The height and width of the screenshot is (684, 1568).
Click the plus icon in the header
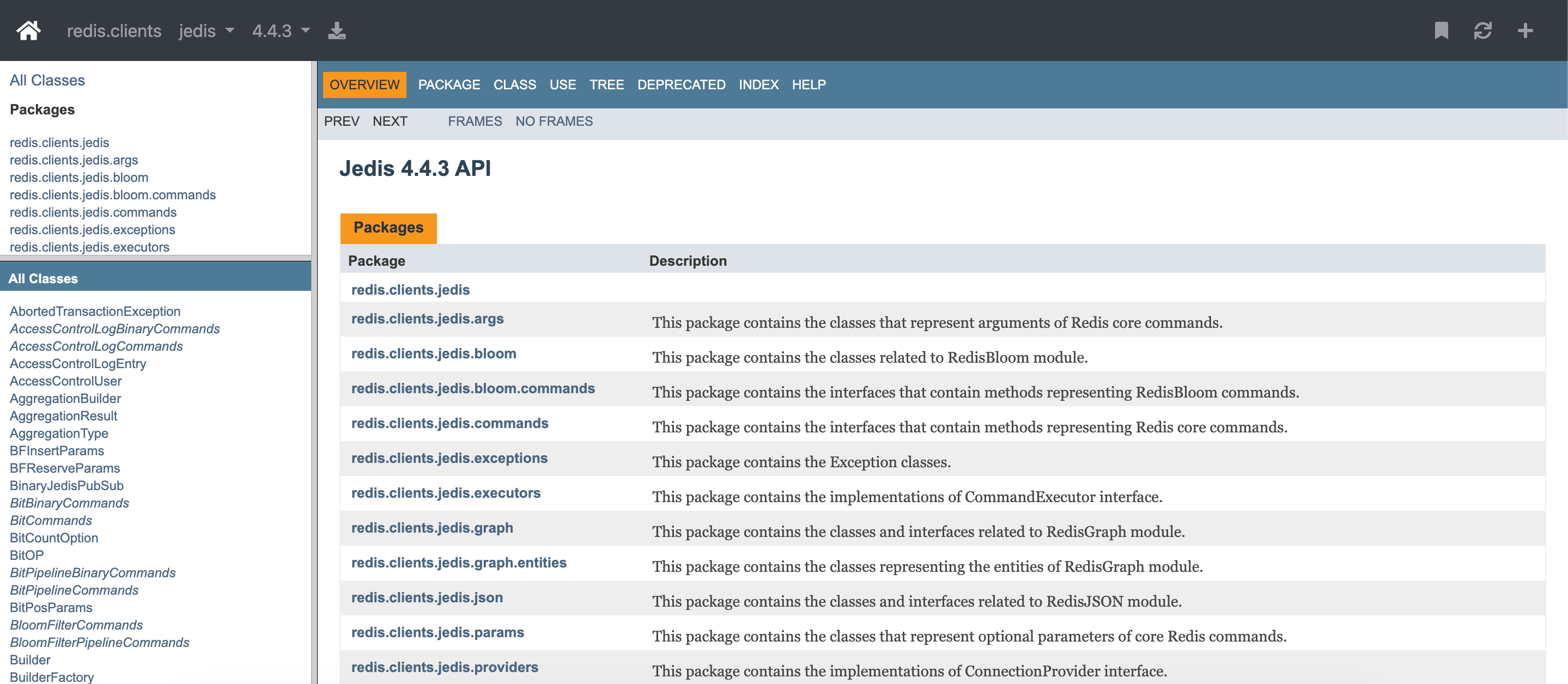coord(1525,30)
